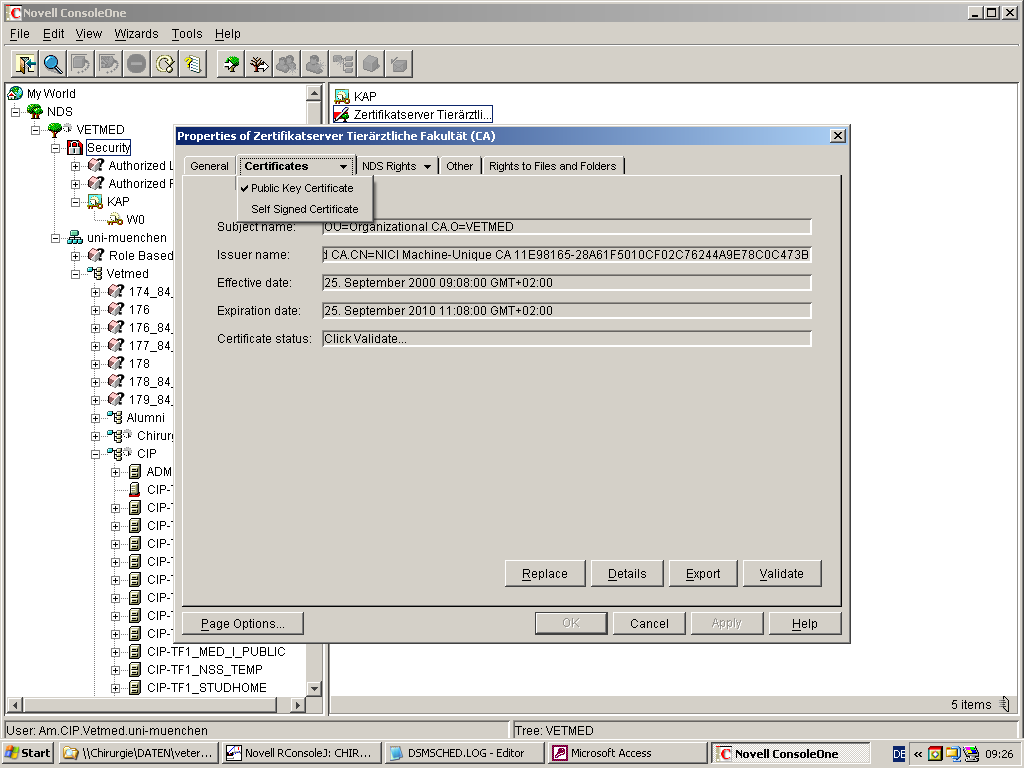Expand the CIP-TF1_NSS_TEMP volume node

[116, 670]
